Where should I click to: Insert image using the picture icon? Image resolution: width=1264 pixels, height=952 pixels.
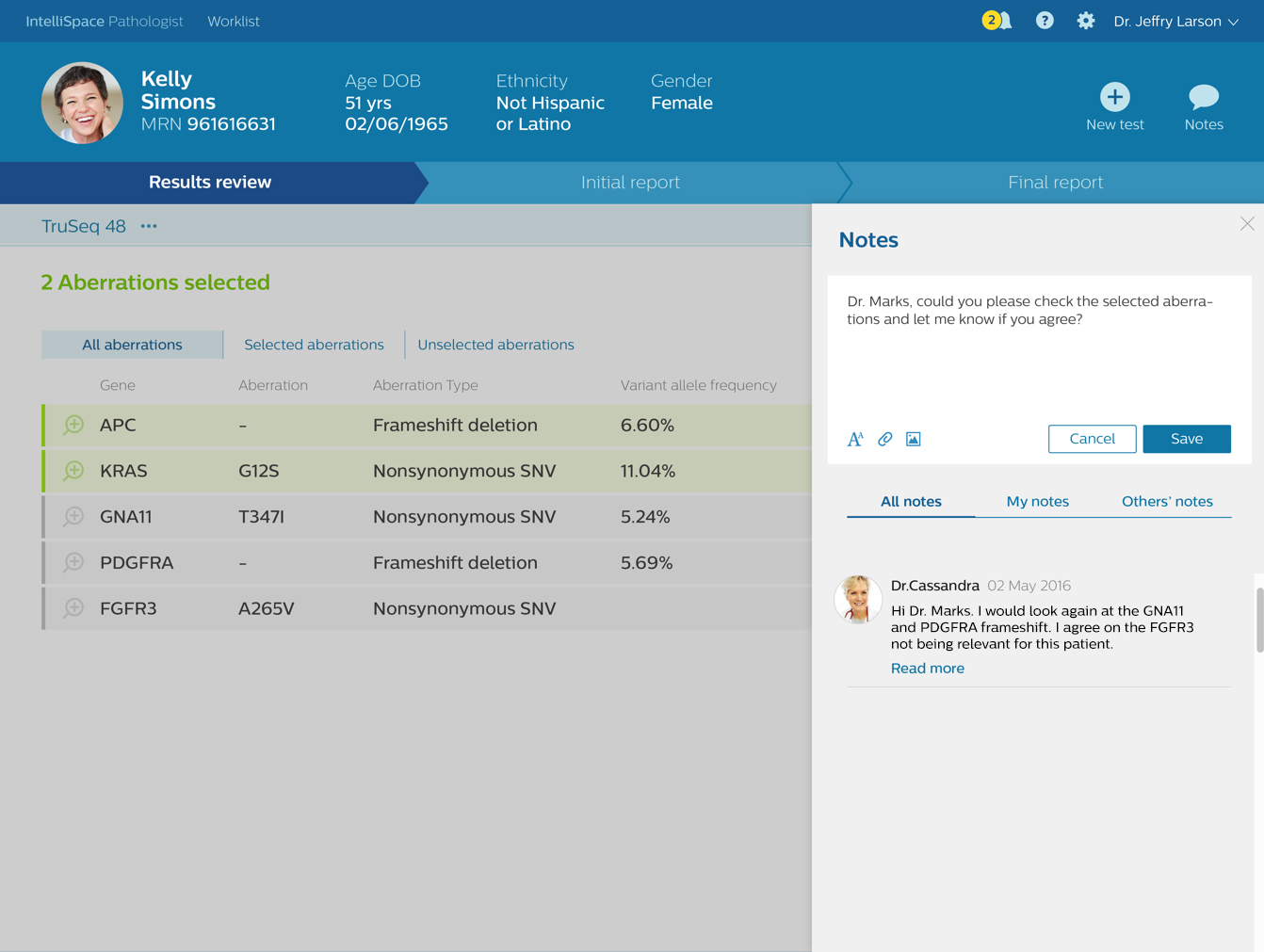(913, 439)
